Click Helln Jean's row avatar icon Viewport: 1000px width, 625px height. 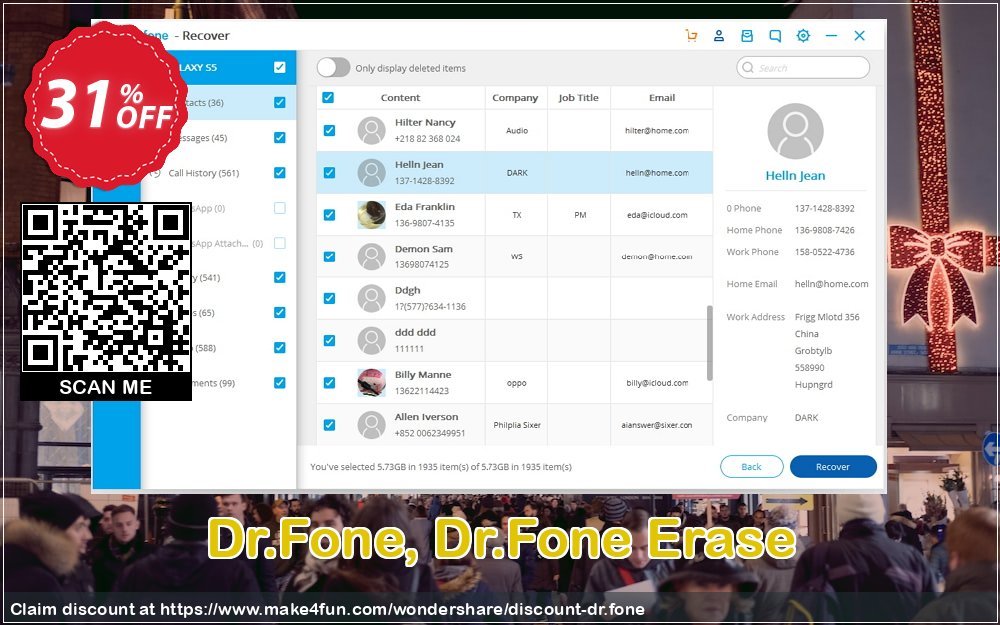(x=371, y=173)
